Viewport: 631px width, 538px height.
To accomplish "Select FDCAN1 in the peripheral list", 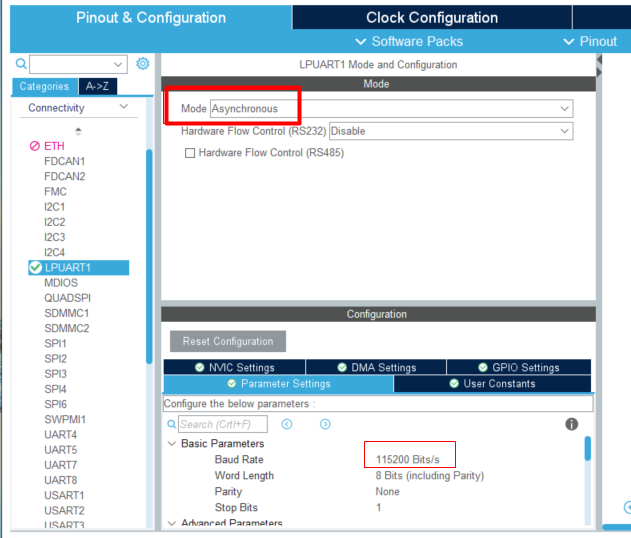I will tap(64, 161).
